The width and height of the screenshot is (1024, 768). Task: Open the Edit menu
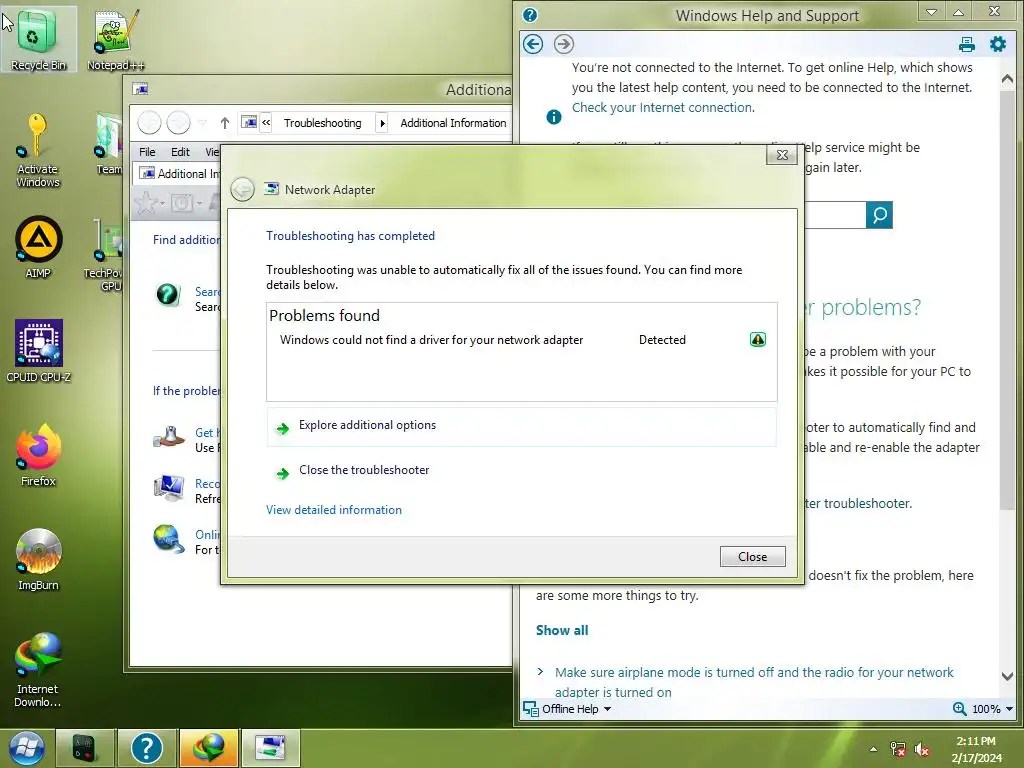[x=180, y=152]
